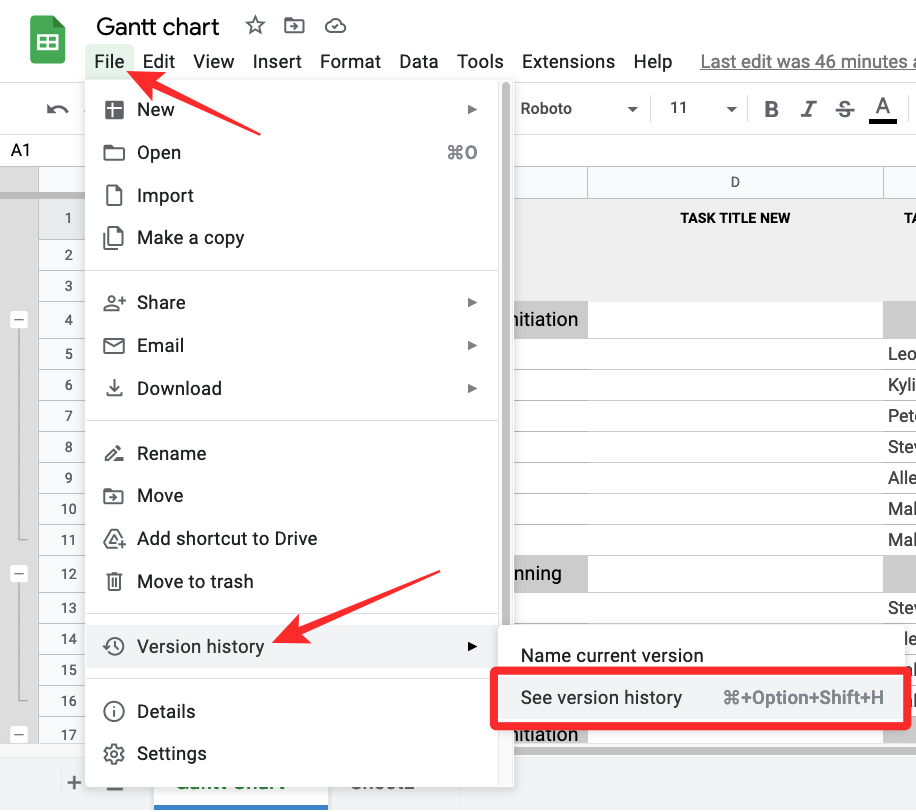Image resolution: width=916 pixels, height=812 pixels.
Task: Click the Google Sheets home icon
Action: pos(47,40)
